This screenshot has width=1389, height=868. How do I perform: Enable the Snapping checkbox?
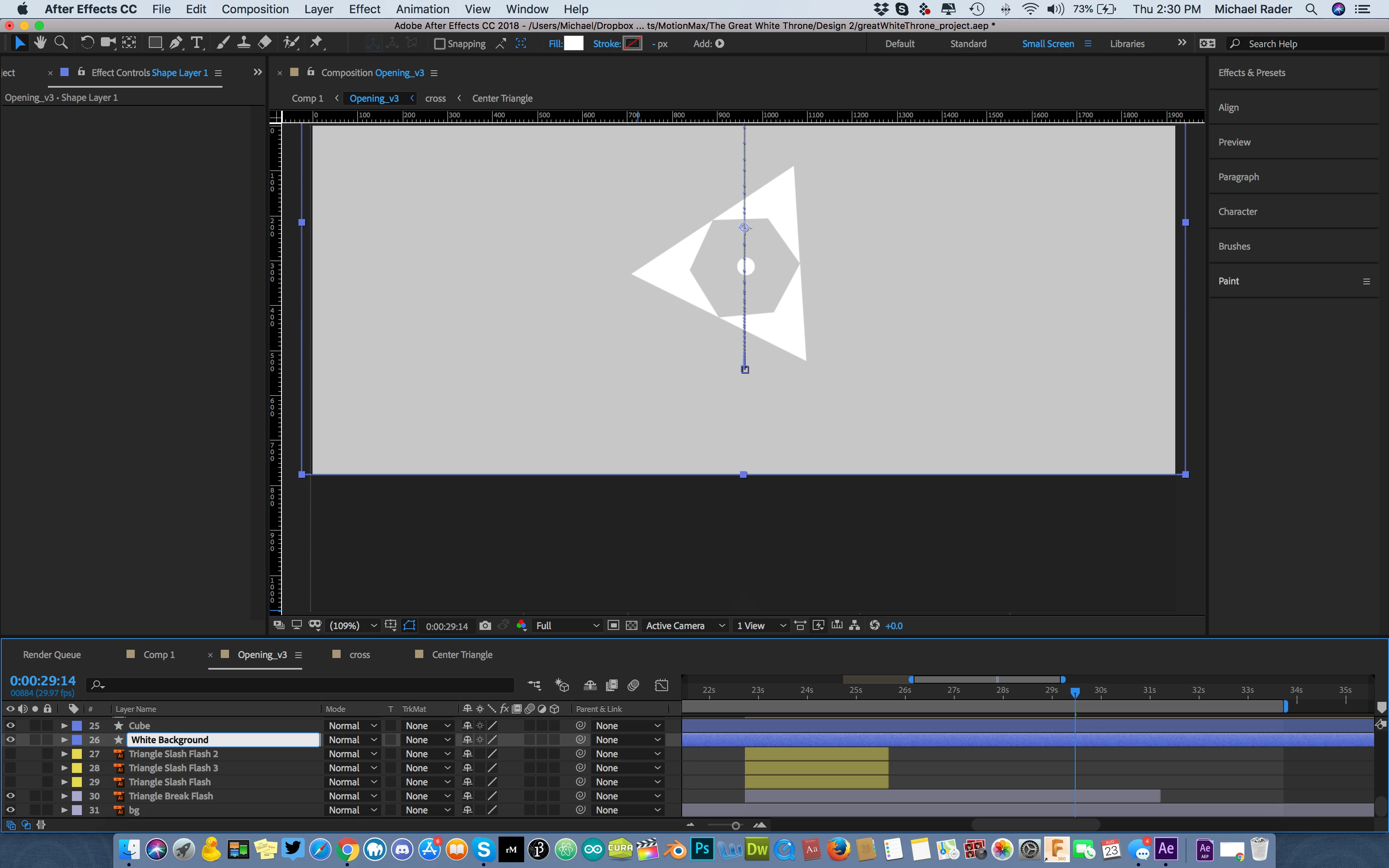pyautogui.click(x=440, y=44)
